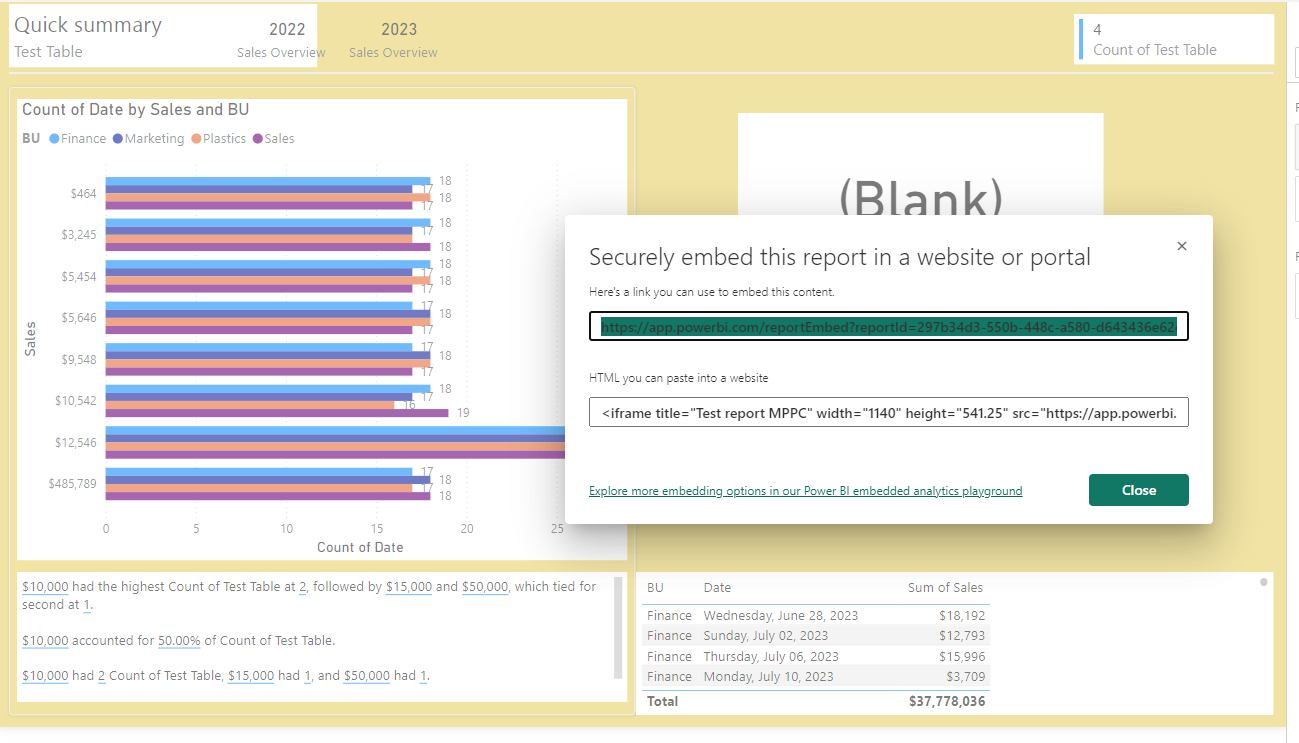Click the green Close button

tap(1138, 490)
